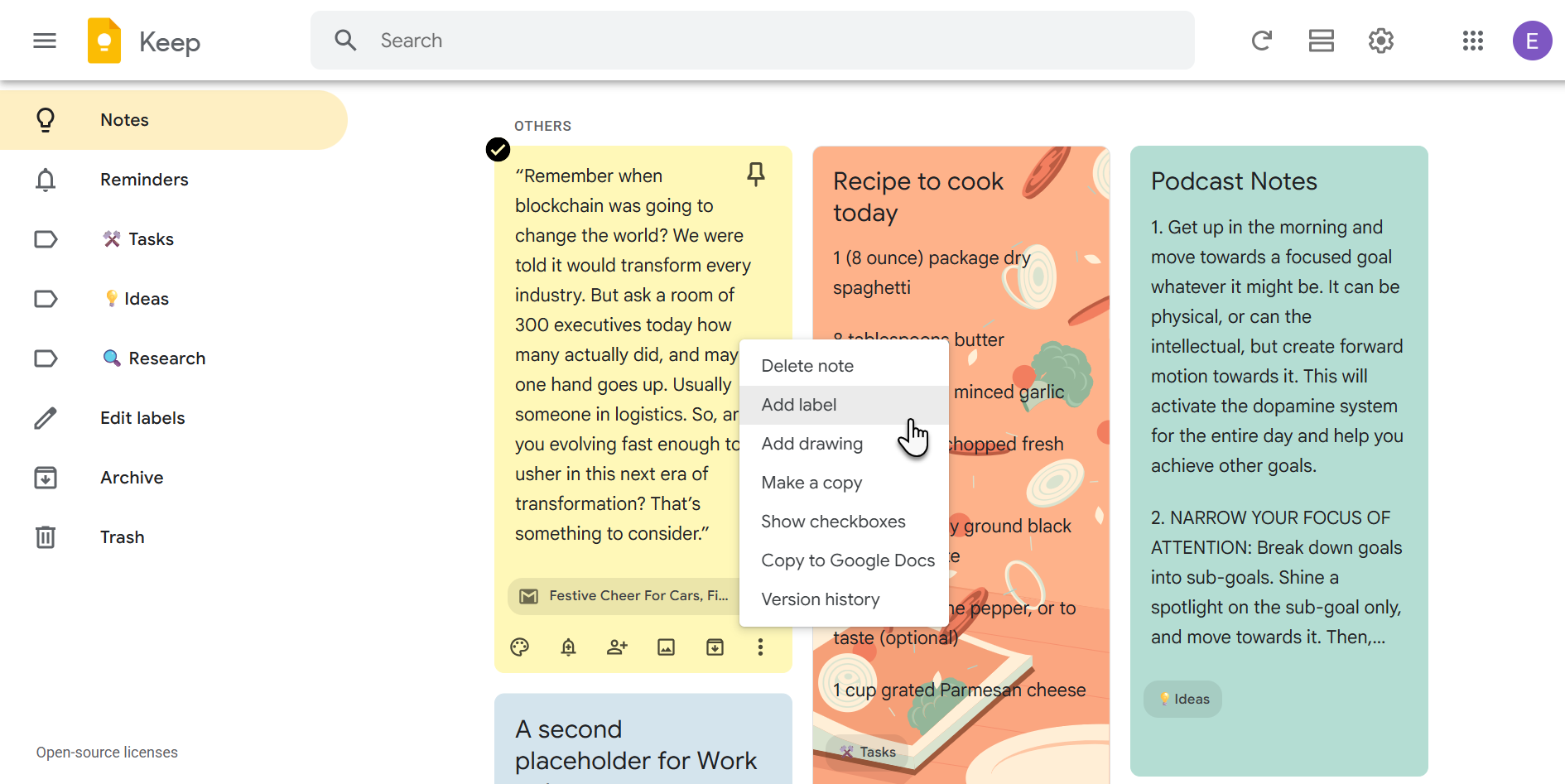1565x784 pixels.
Task: Open the Google apps grid
Action: coord(1472,41)
